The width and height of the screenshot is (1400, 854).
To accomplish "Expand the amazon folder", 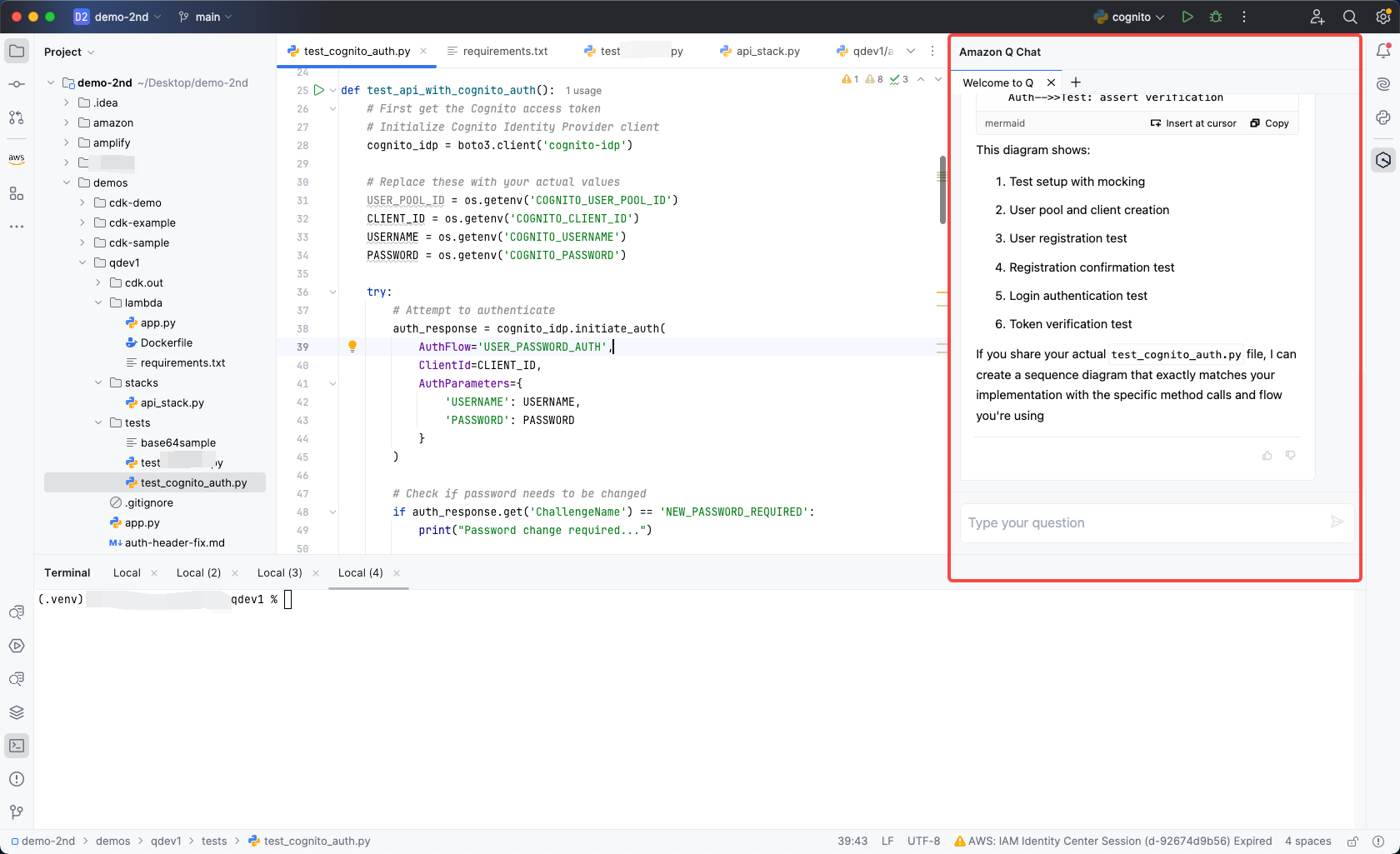I will [x=67, y=122].
